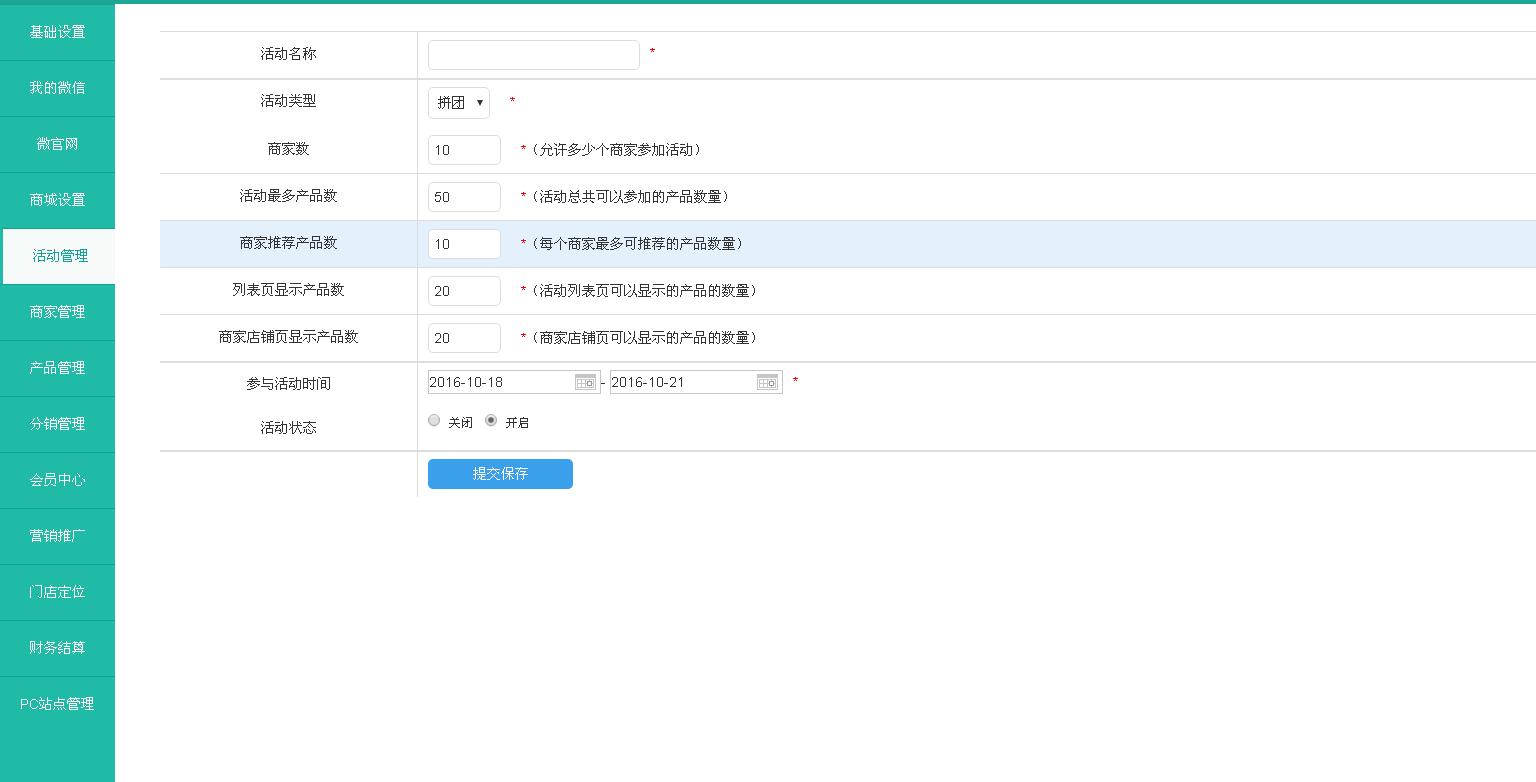
Task: Go to 我的微信 sidebar item
Action: [x=57, y=88]
